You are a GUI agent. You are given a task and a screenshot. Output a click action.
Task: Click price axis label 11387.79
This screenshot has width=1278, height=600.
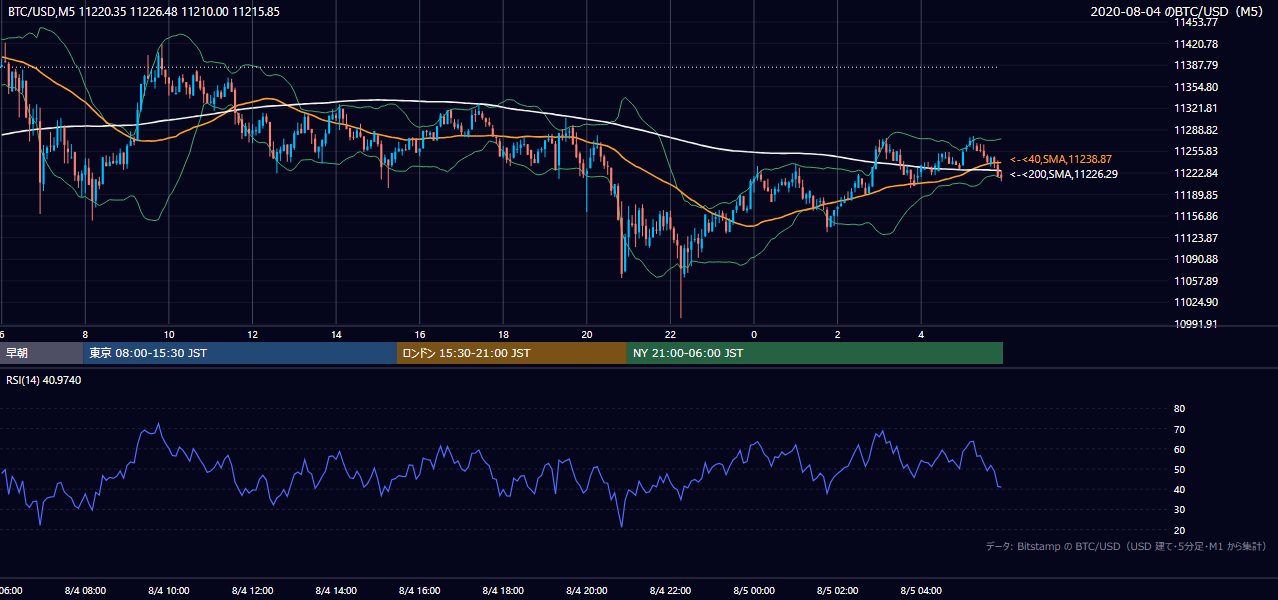[1196, 65]
